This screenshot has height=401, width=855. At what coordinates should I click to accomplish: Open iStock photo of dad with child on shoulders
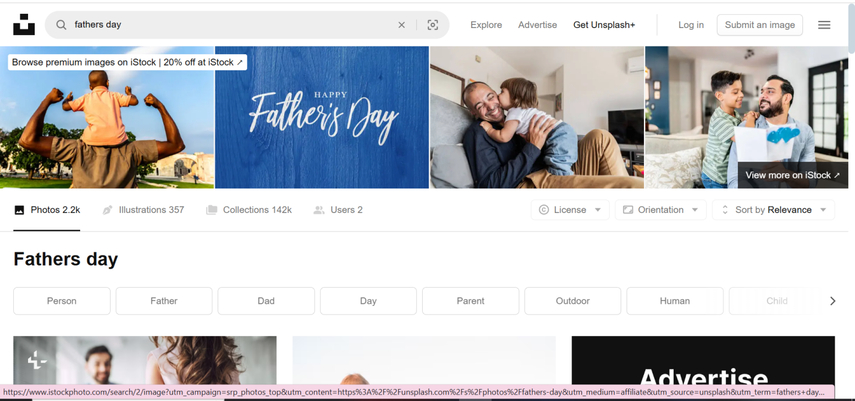(x=107, y=117)
